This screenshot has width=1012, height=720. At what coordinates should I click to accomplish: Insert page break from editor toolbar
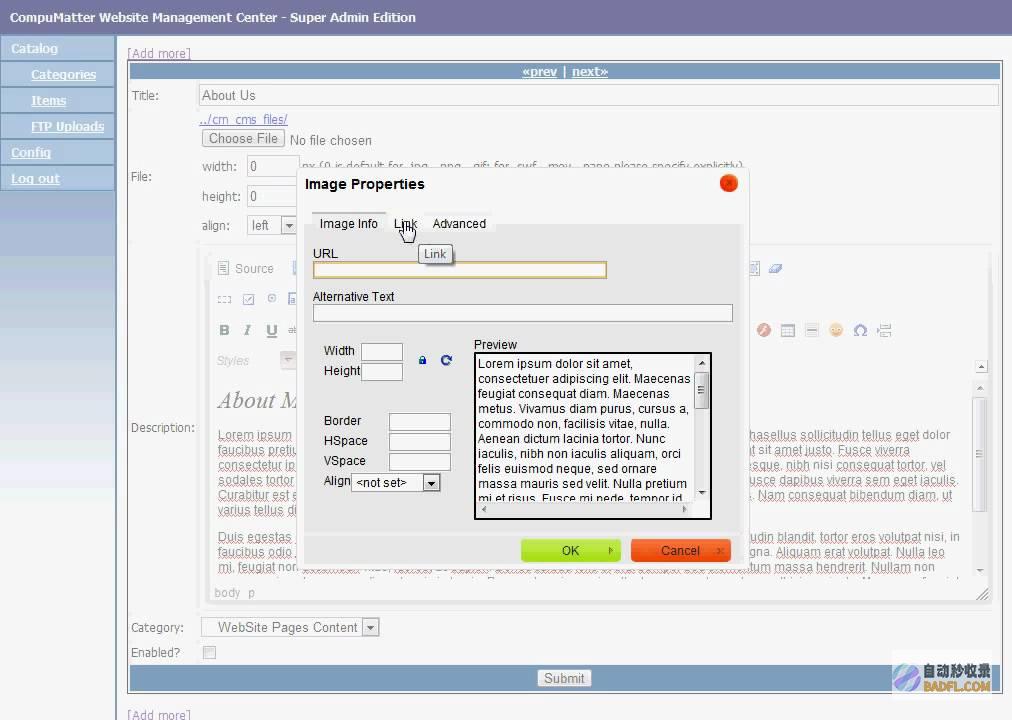coord(884,330)
